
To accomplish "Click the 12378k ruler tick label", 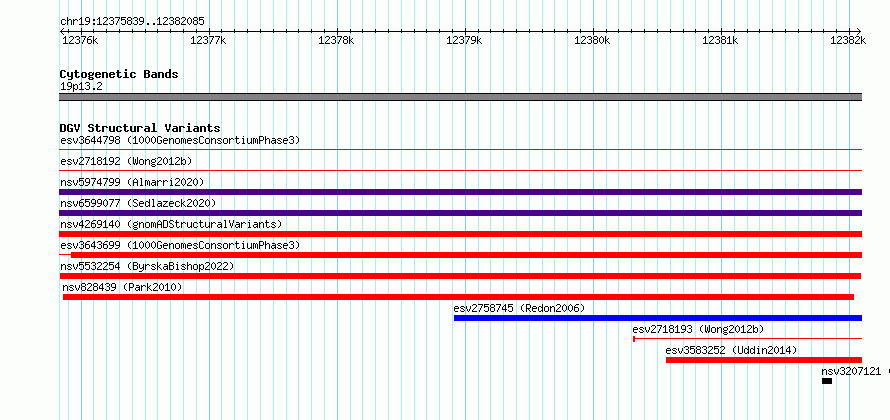I will point(336,40).
